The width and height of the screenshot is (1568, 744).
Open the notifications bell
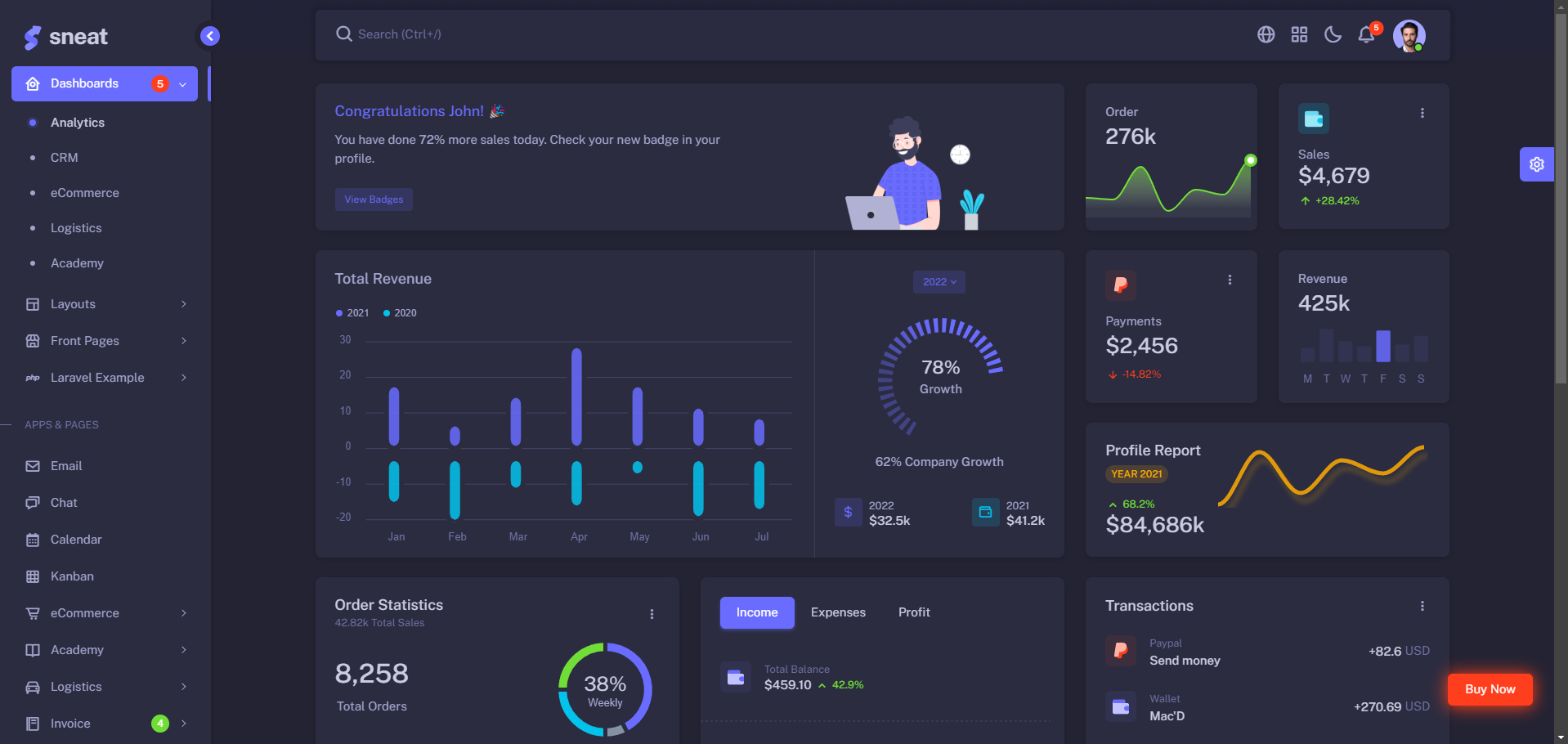[x=1366, y=34]
